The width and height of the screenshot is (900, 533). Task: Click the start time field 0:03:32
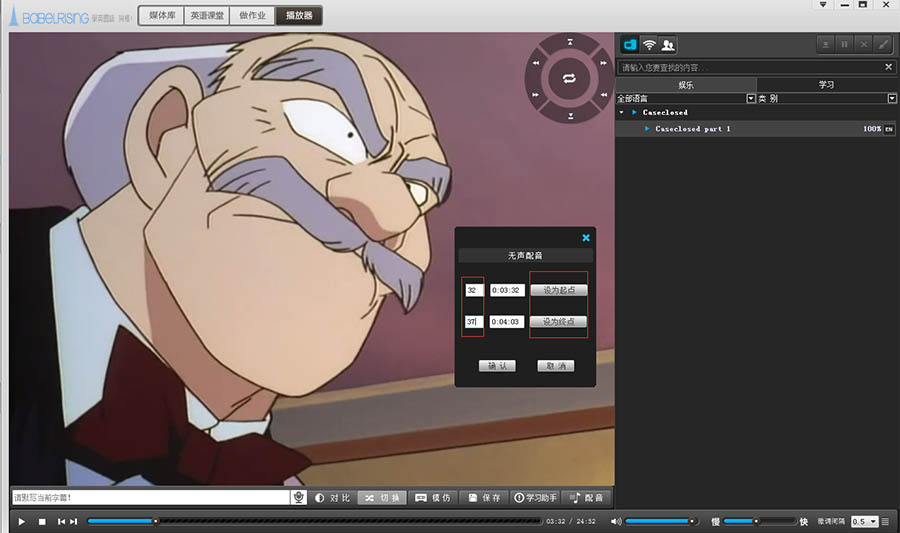(x=507, y=290)
